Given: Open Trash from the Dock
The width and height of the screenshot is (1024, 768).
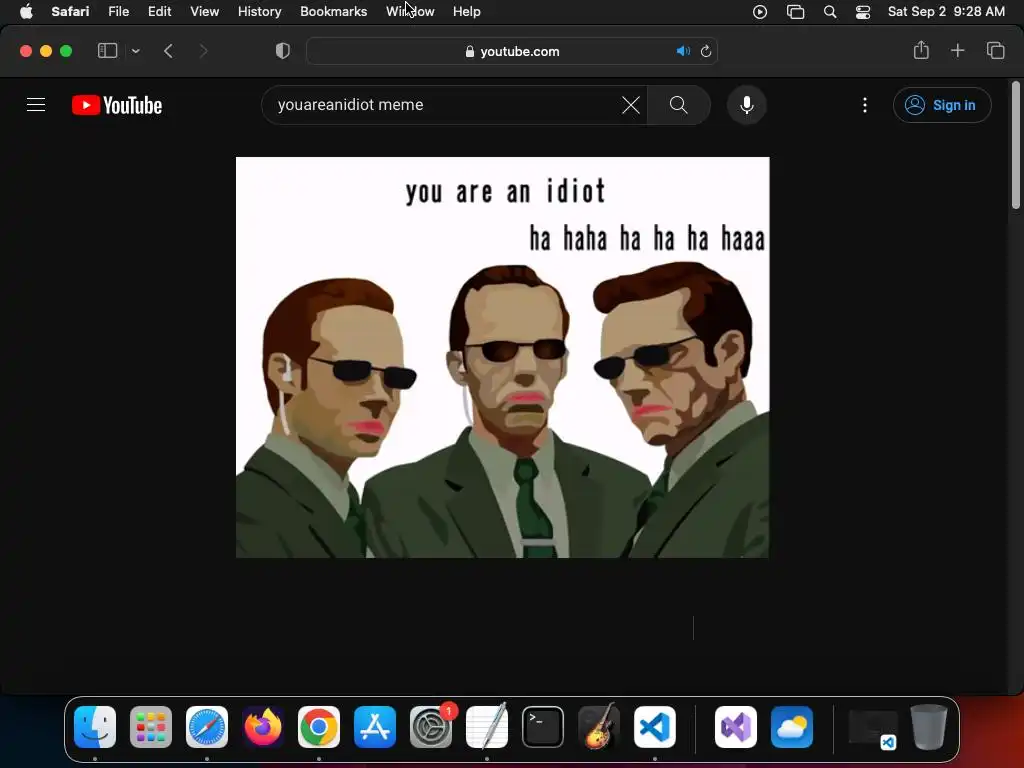Looking at the screenshot, I should tap(929, 727).
